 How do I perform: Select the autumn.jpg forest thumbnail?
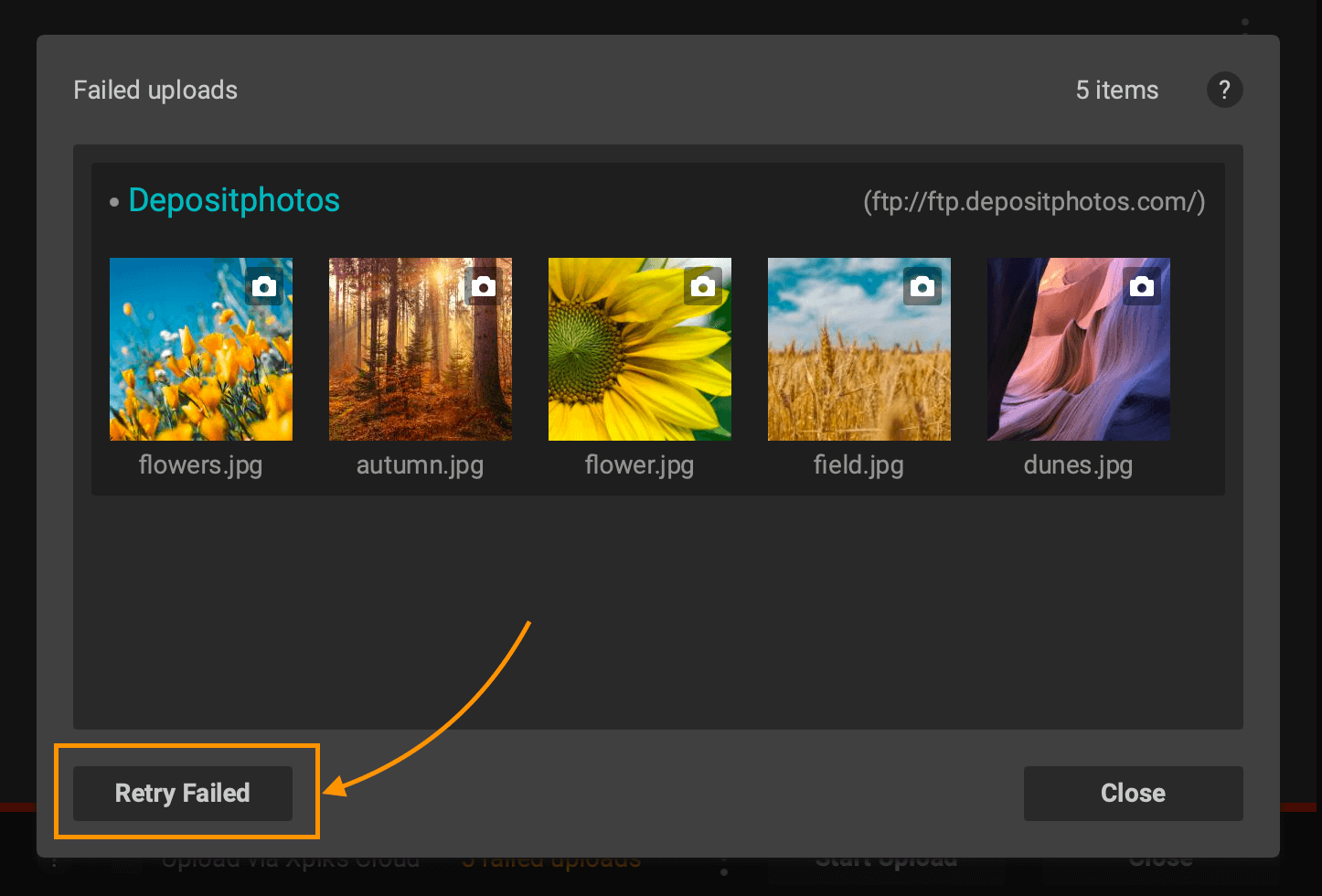pyautogui.click(x=421, y=366)
